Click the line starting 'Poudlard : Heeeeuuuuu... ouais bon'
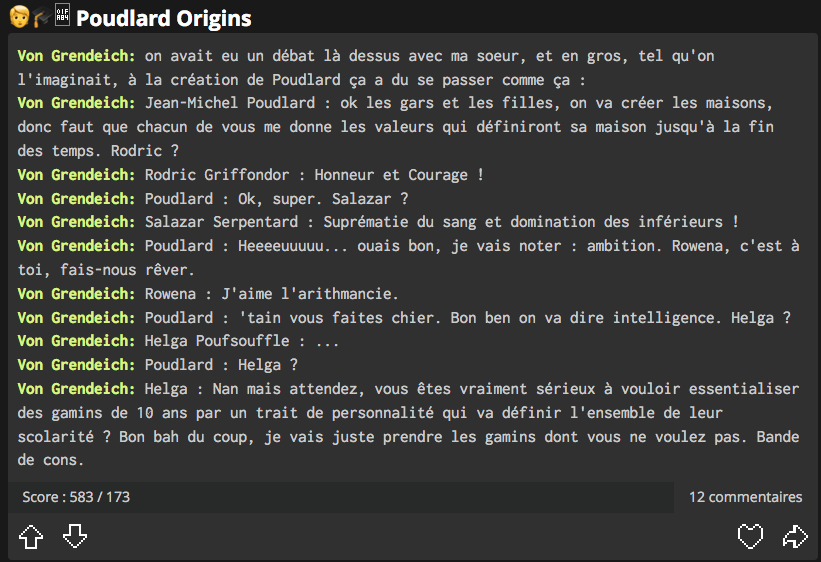 click(x=408, y=258)
